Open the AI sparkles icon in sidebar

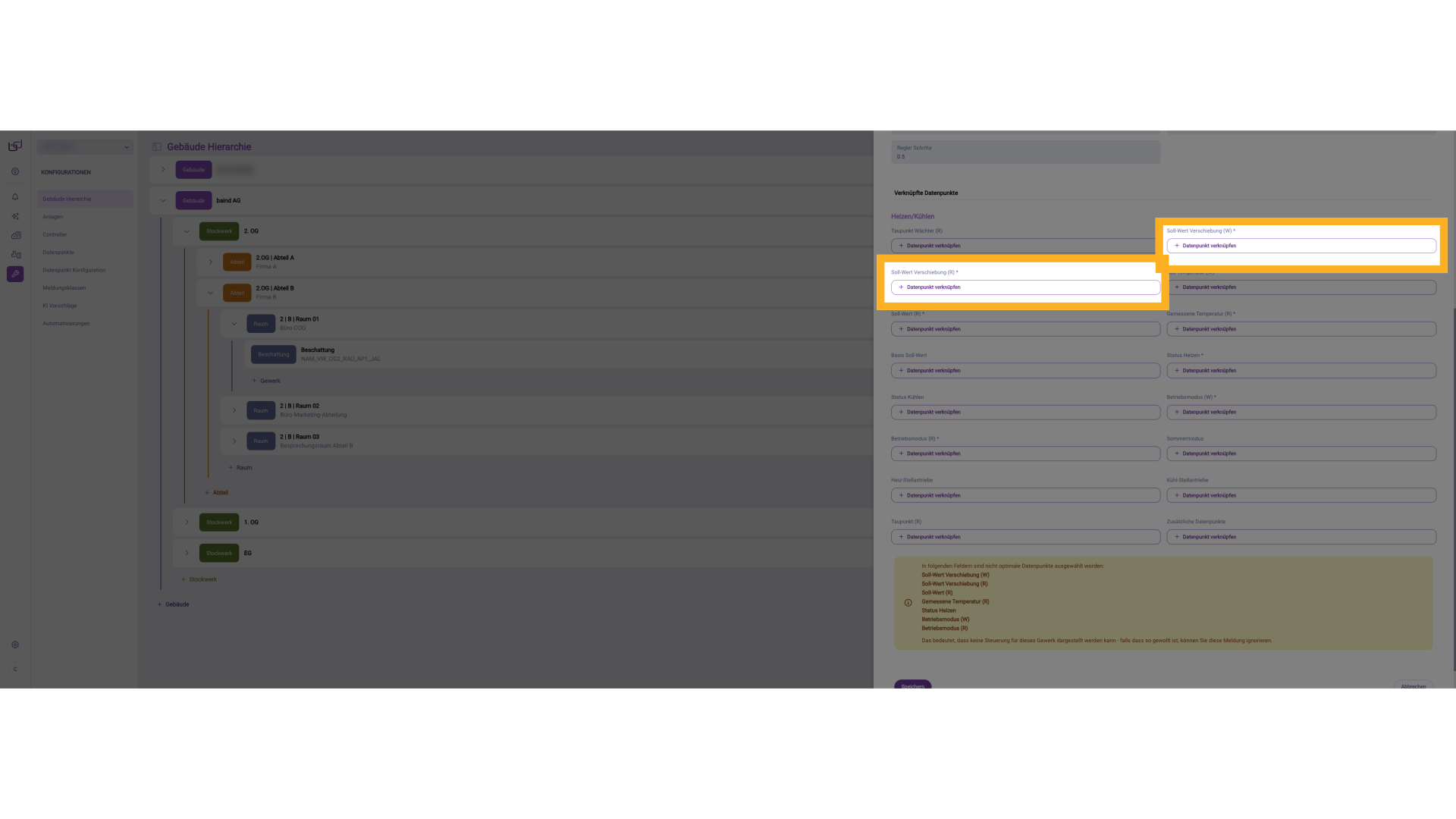click(x=15, y=216)
